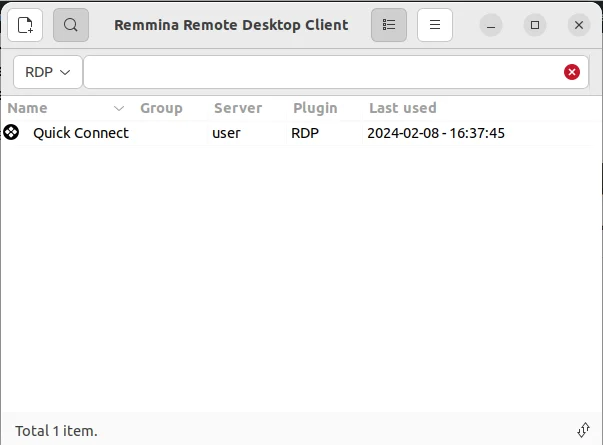The height and width of the screenshot is (445, 603).
Task: Minimize the Remmina window
Action: (x=492, y=25)
